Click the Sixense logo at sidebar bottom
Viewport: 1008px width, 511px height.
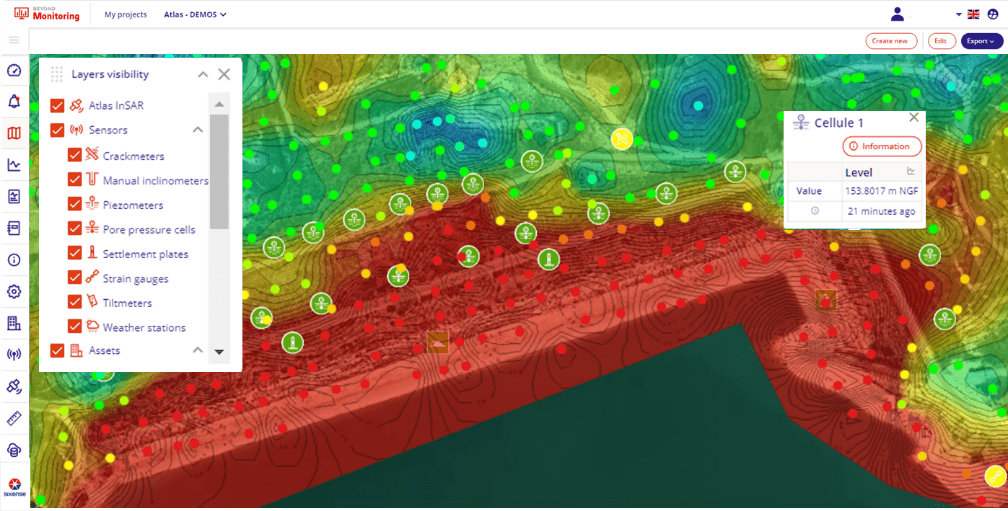click(14, 487)
